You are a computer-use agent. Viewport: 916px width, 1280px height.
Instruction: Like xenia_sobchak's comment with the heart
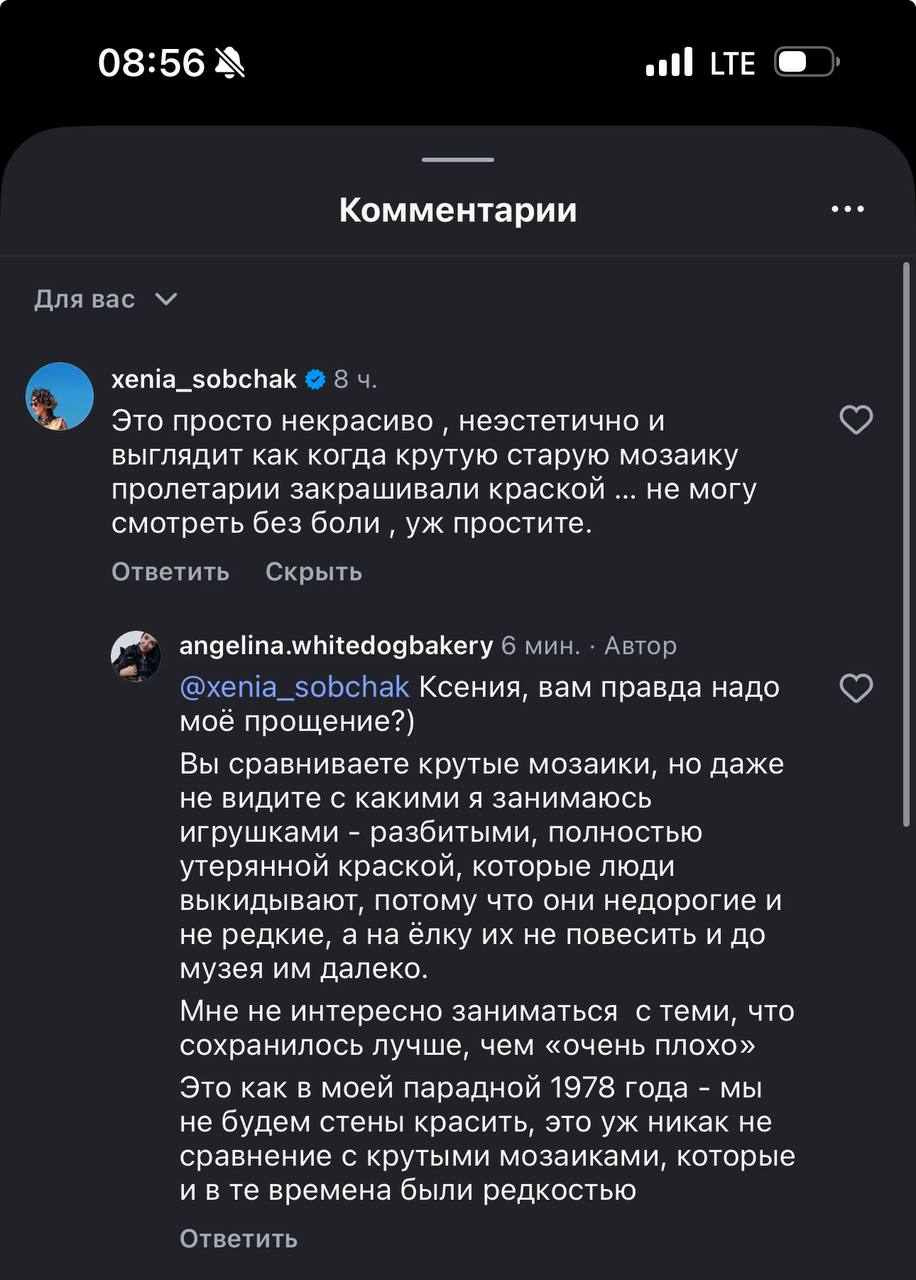click(855, 420)
